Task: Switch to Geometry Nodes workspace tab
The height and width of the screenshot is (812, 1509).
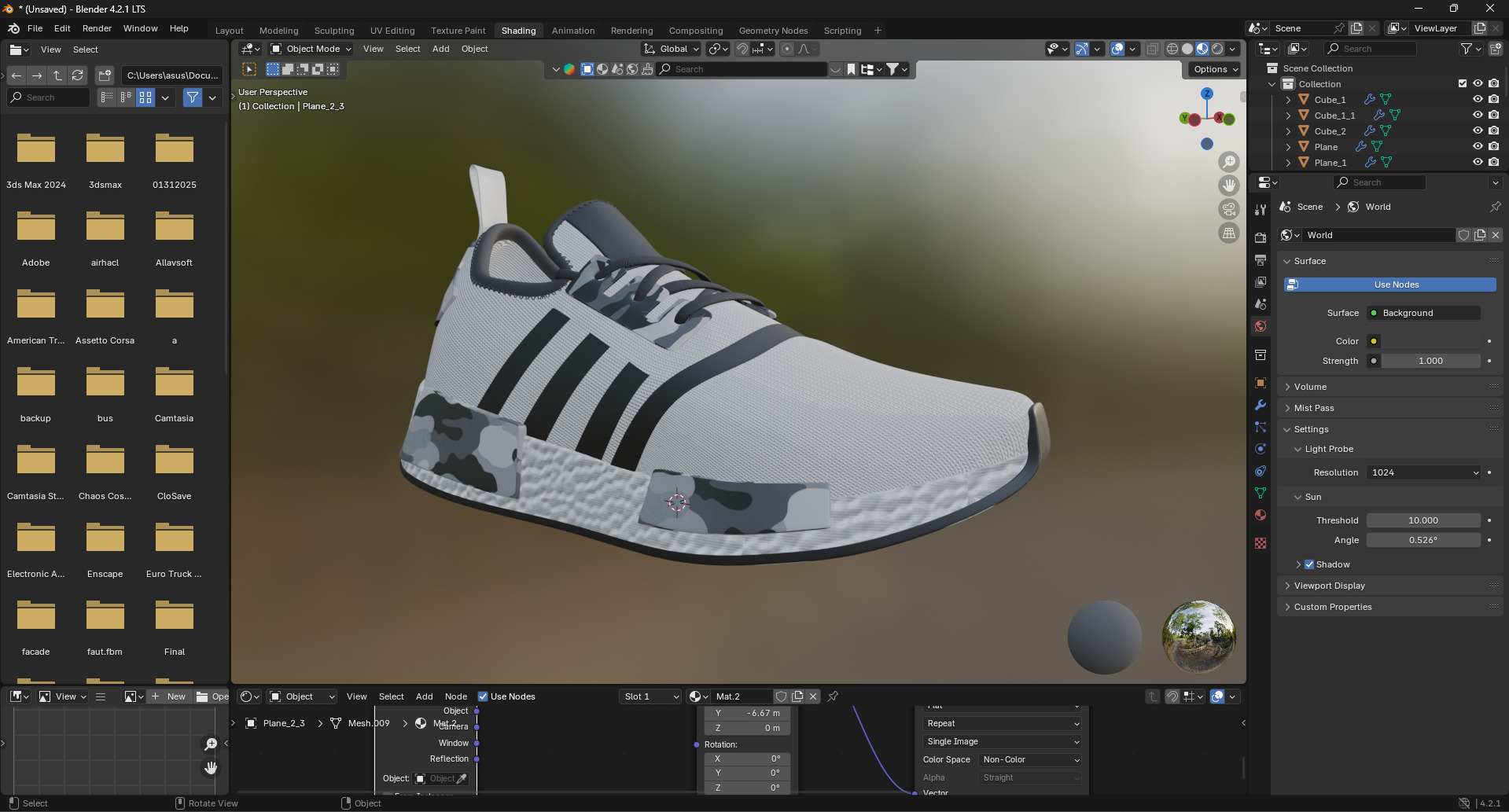Action: (773, 31)
